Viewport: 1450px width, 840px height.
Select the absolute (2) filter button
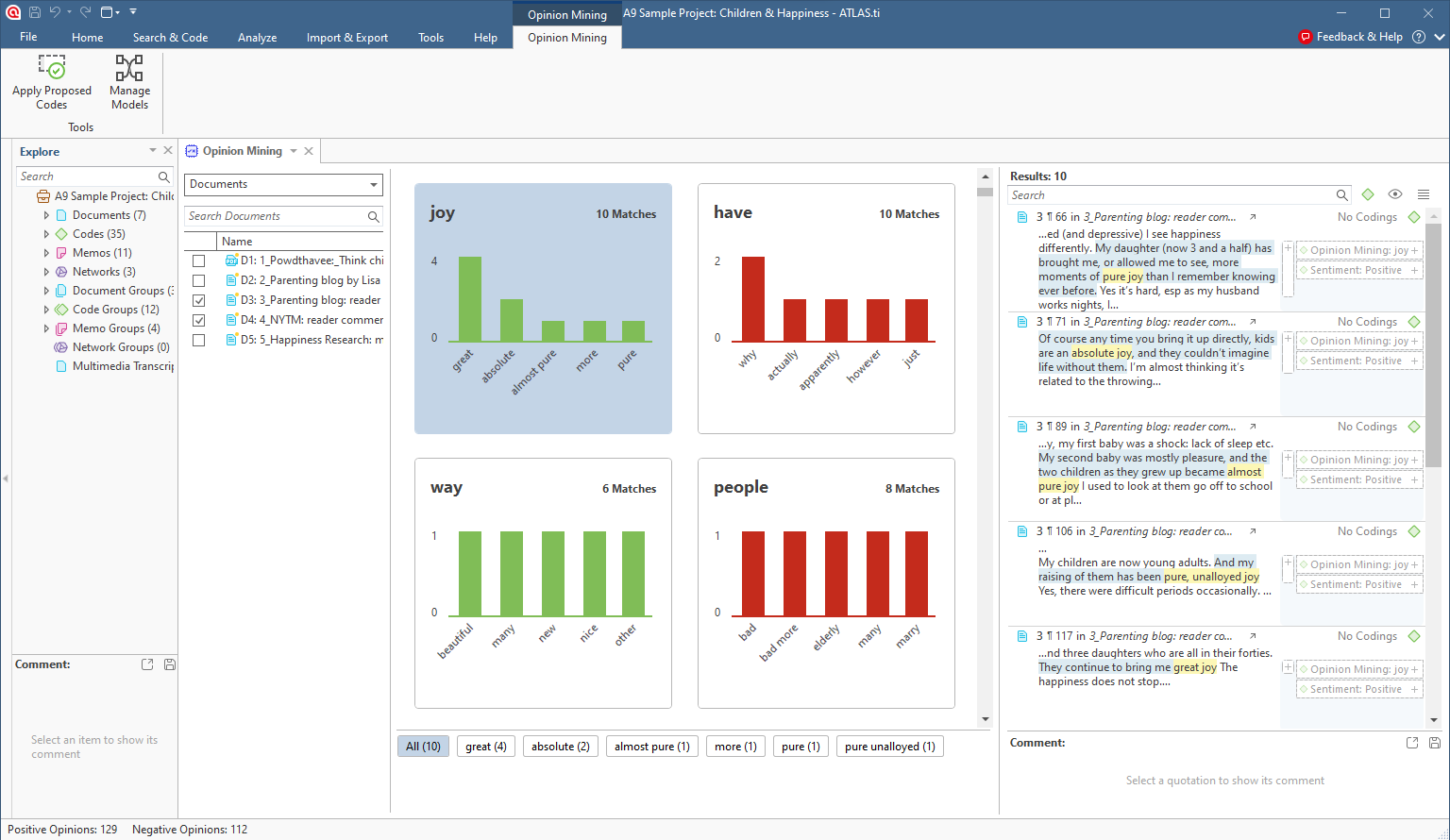tap(560, 747)
